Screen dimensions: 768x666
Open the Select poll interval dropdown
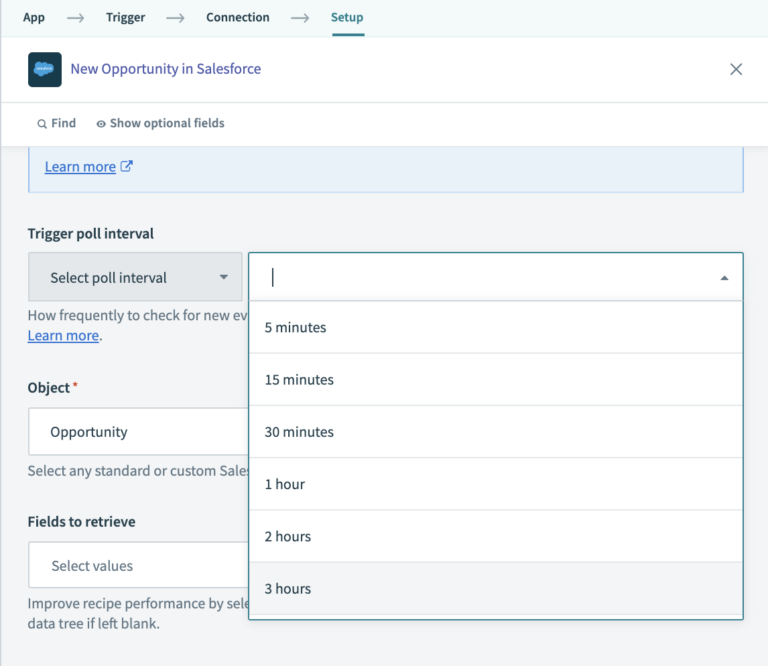(x=135, y=277)
